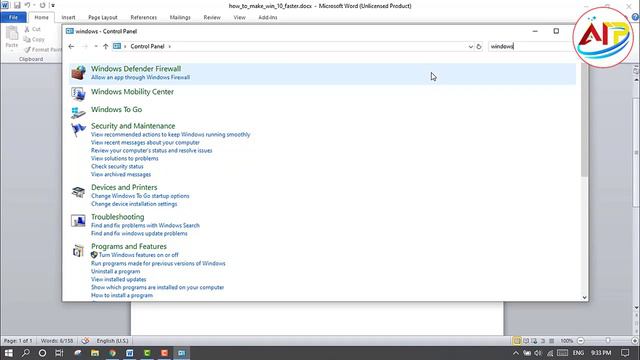Click the Windows Mobility Center icon
Image resolution: width=640 pixels, height=360 pixels.
pyautogui.click(x=78, y=94)
